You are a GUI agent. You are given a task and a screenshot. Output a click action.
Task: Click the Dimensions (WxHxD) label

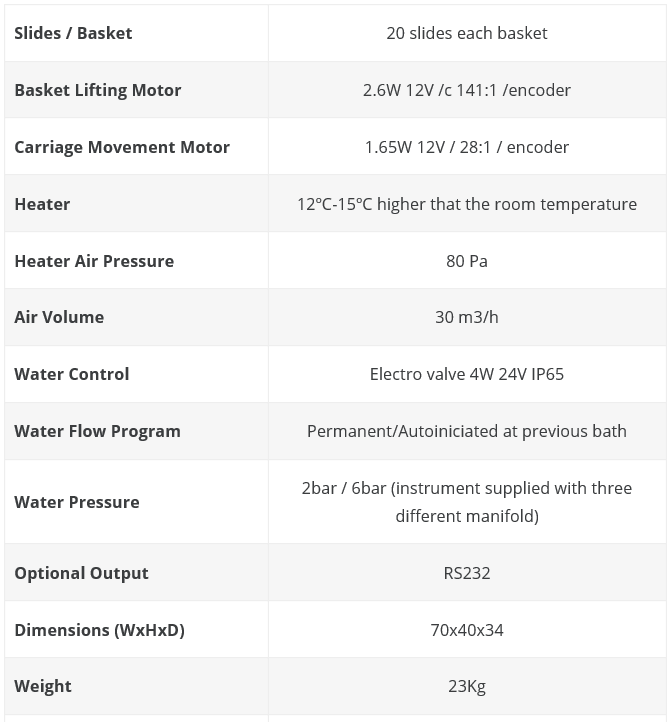[x=99, y=630]
